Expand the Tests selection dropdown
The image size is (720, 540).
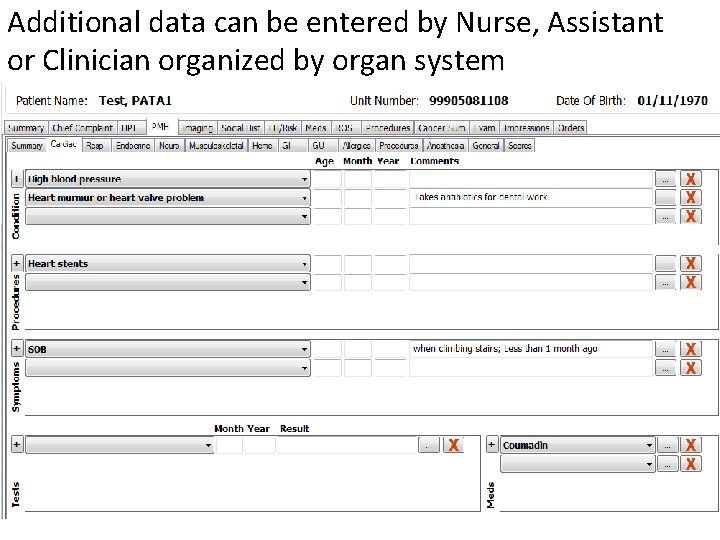tap(120, 445)
